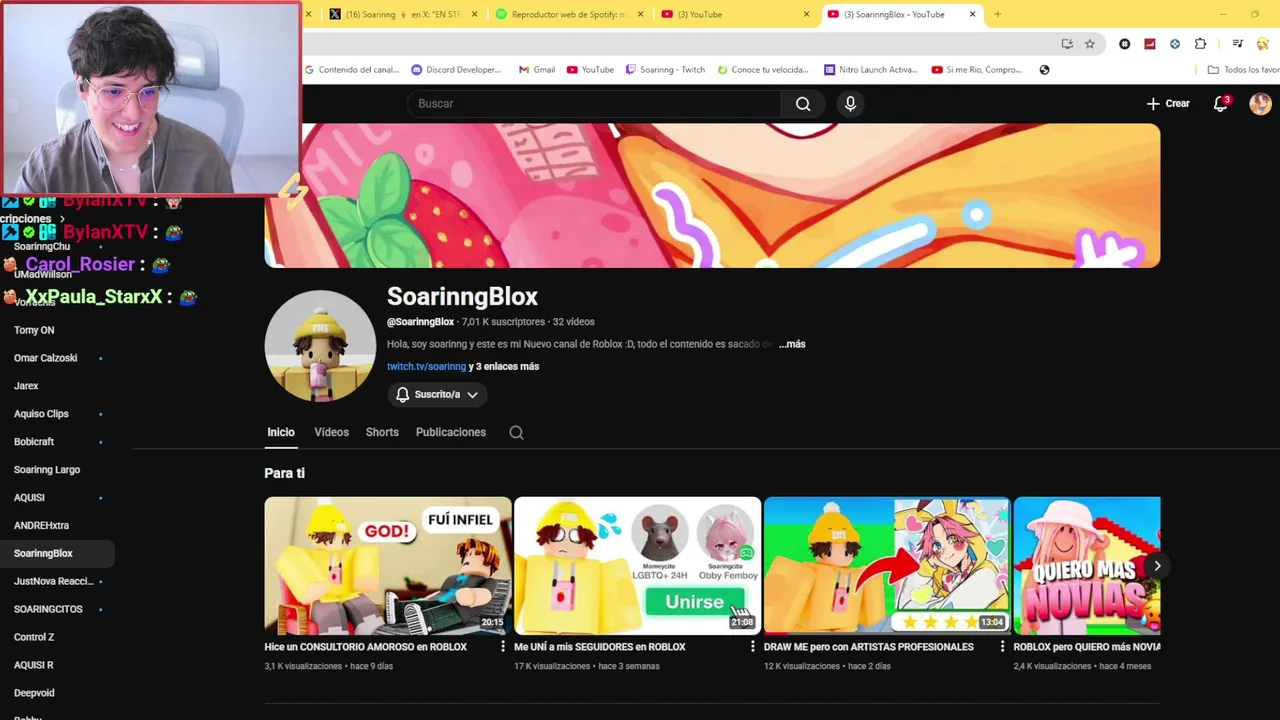Close the SoarinngBlox - YouTube browser tab
1280x720 pixels.
[x=972, y=14]
